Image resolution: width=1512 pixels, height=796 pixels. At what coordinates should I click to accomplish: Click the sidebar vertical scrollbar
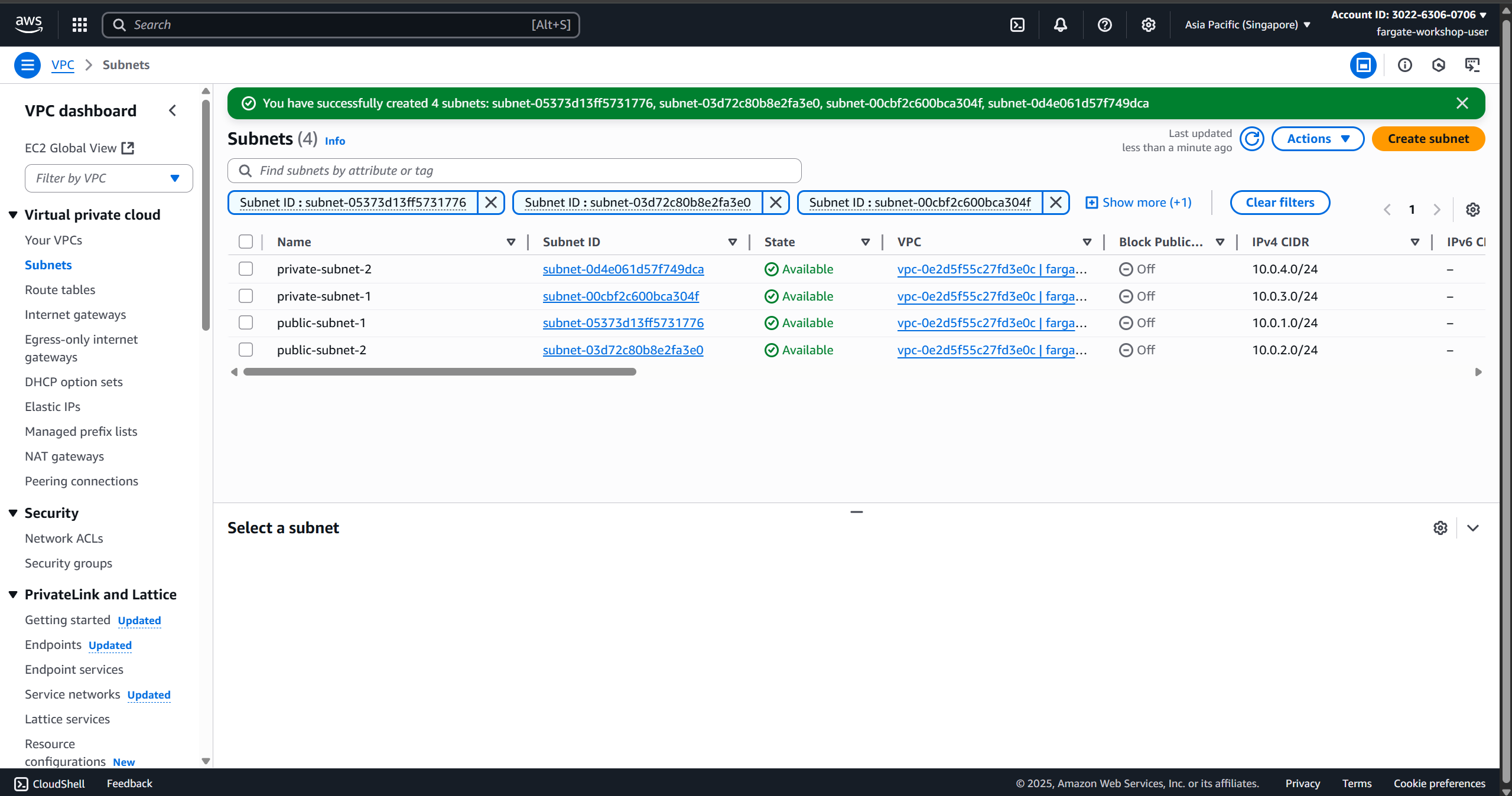206,216
